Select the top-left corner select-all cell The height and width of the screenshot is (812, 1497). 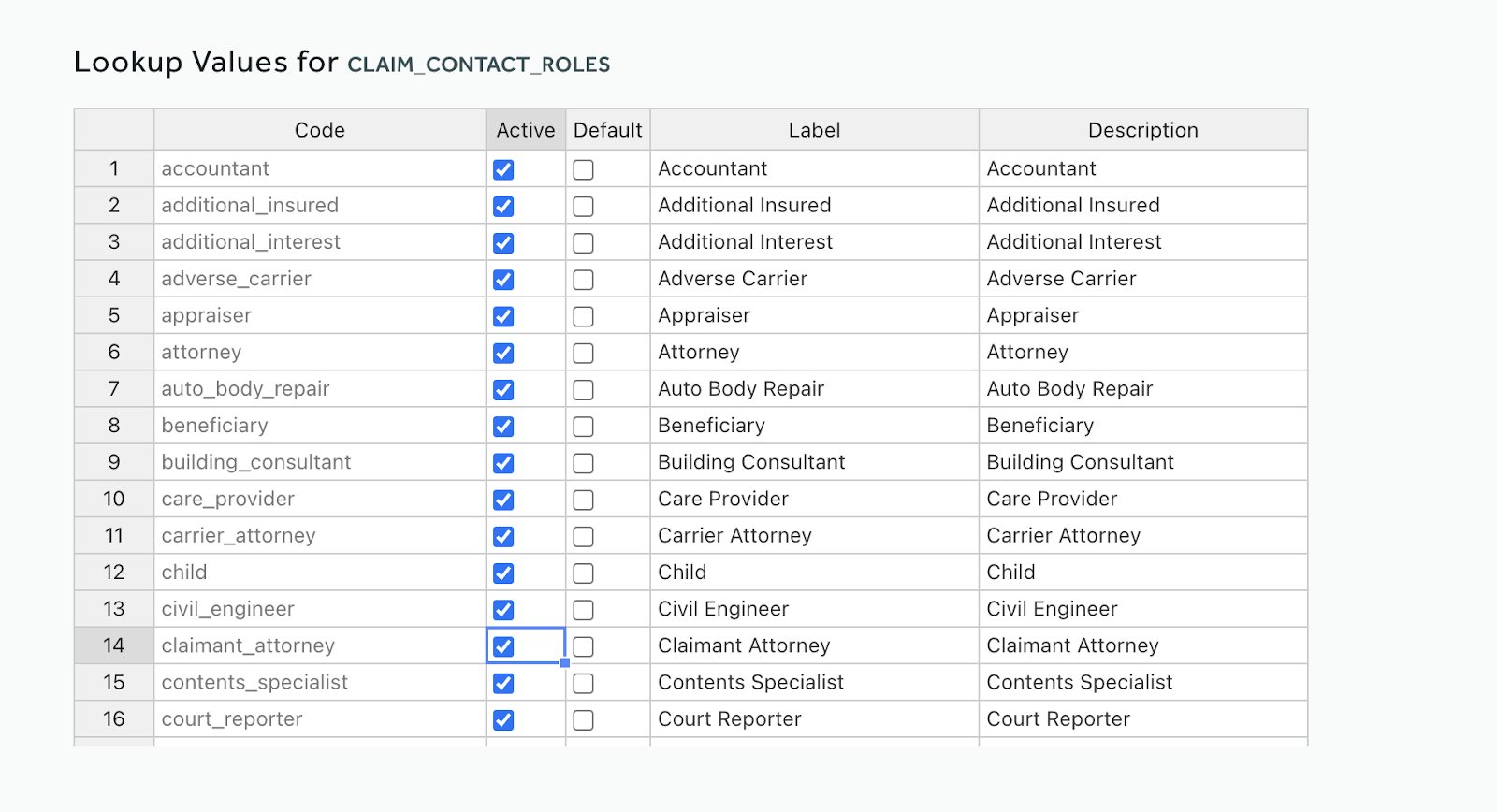coord(114,130)
